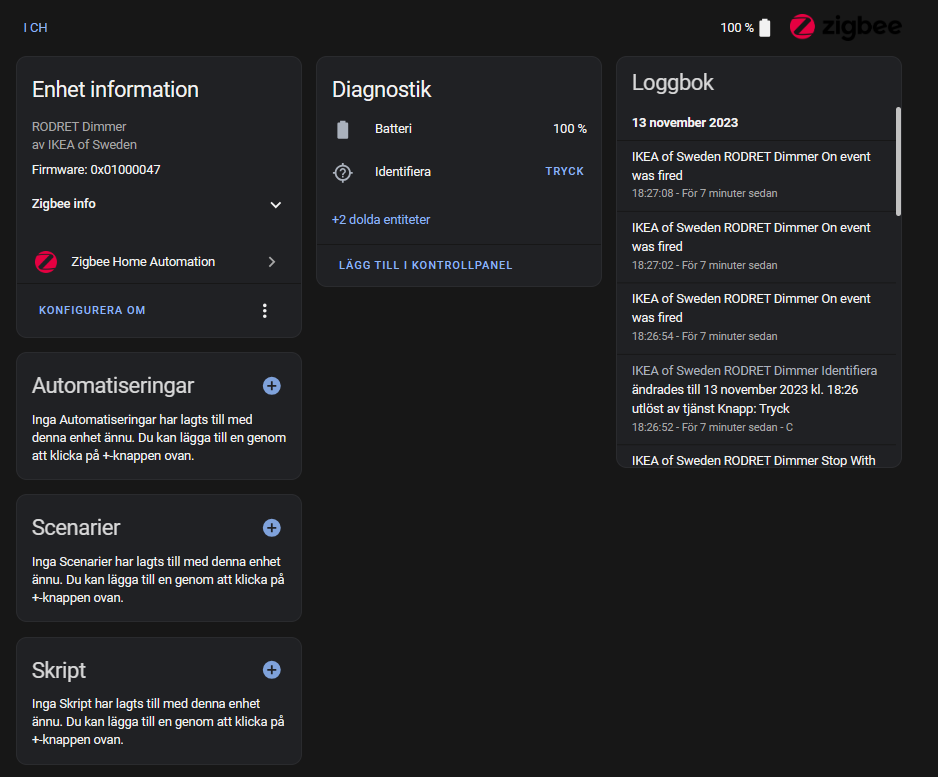Click the red Zigbee Home Automation icon
Image resolution: width=938 pixels, height=777 pixels.
(x=46, y=262)
